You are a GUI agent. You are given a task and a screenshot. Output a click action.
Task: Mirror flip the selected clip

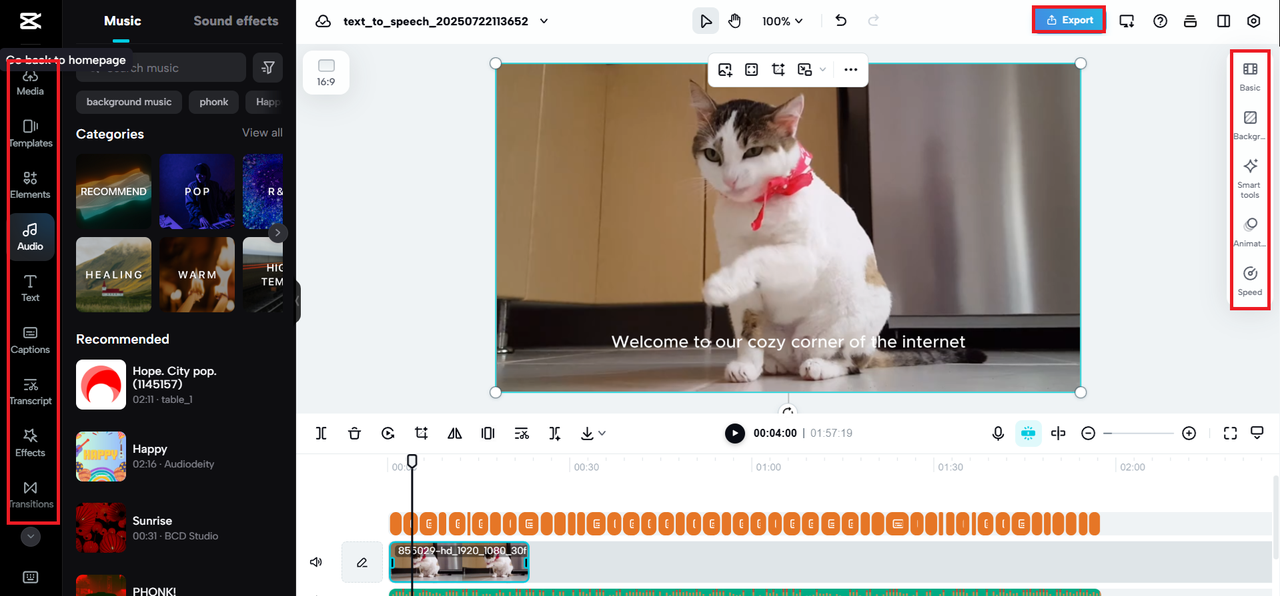coord(455,433)
